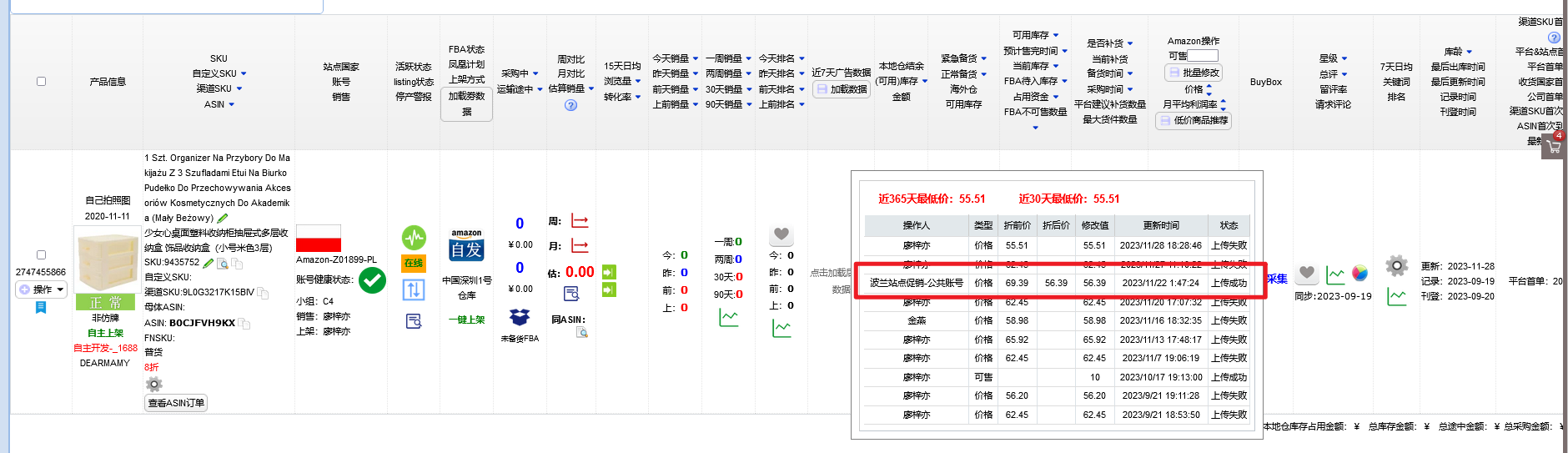This screenshot has height=453, width=1568.
Task: Click the upper green arrow next to estimate
Action: 609,272
